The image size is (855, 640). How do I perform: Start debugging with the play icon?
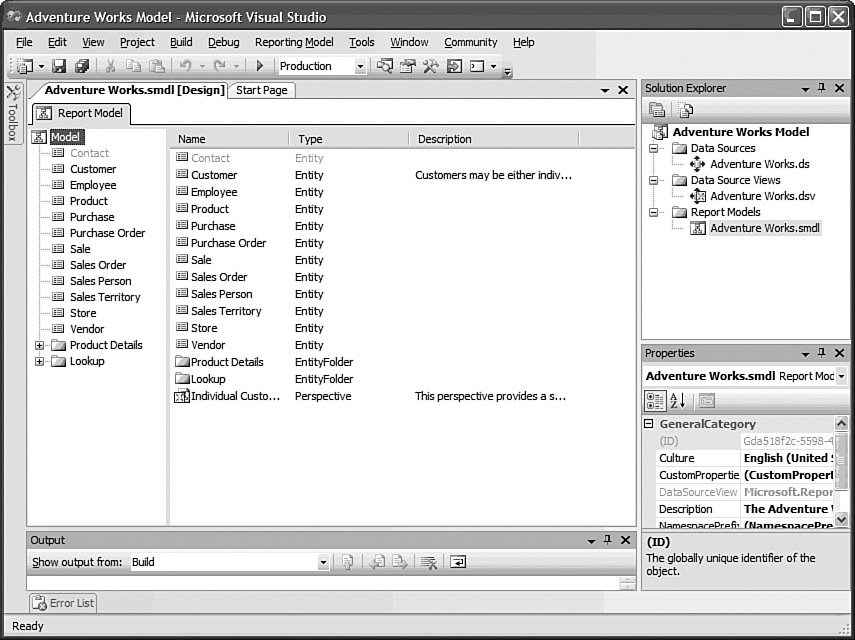coord(260,66)
